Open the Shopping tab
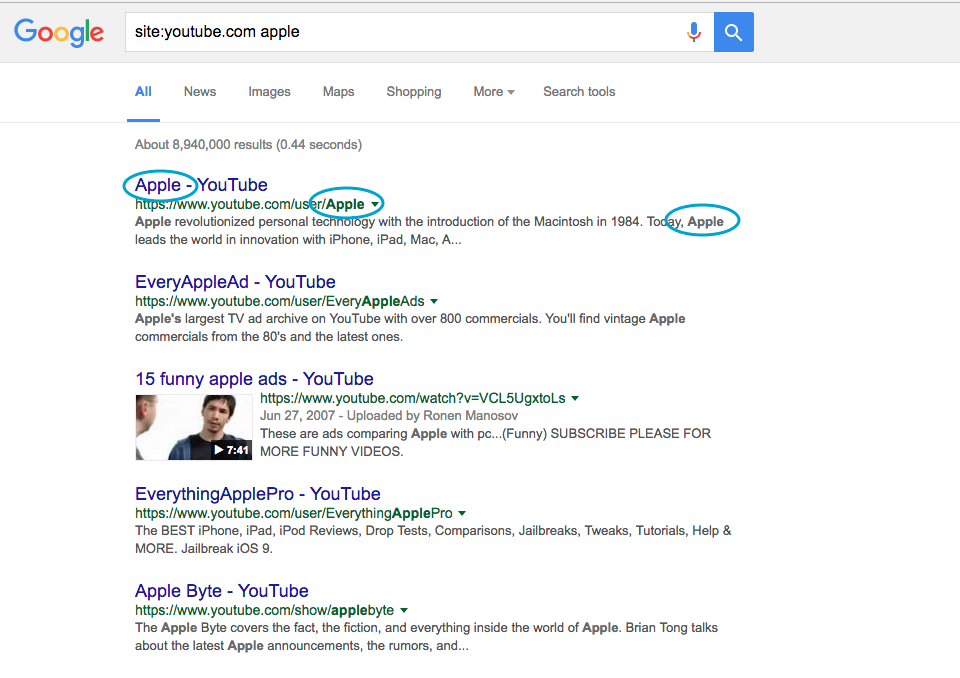Viewport: 960px width, 678px height. click(414, 92)
